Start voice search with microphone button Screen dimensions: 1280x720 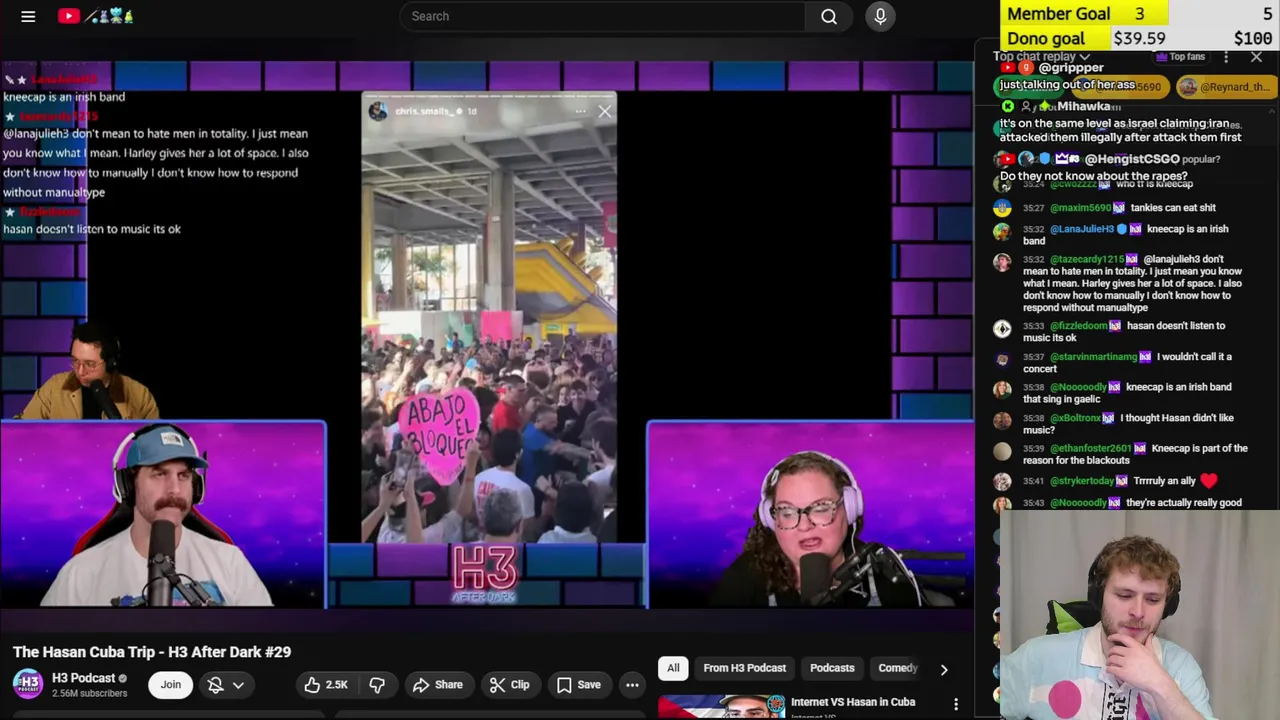pos(880,16)
